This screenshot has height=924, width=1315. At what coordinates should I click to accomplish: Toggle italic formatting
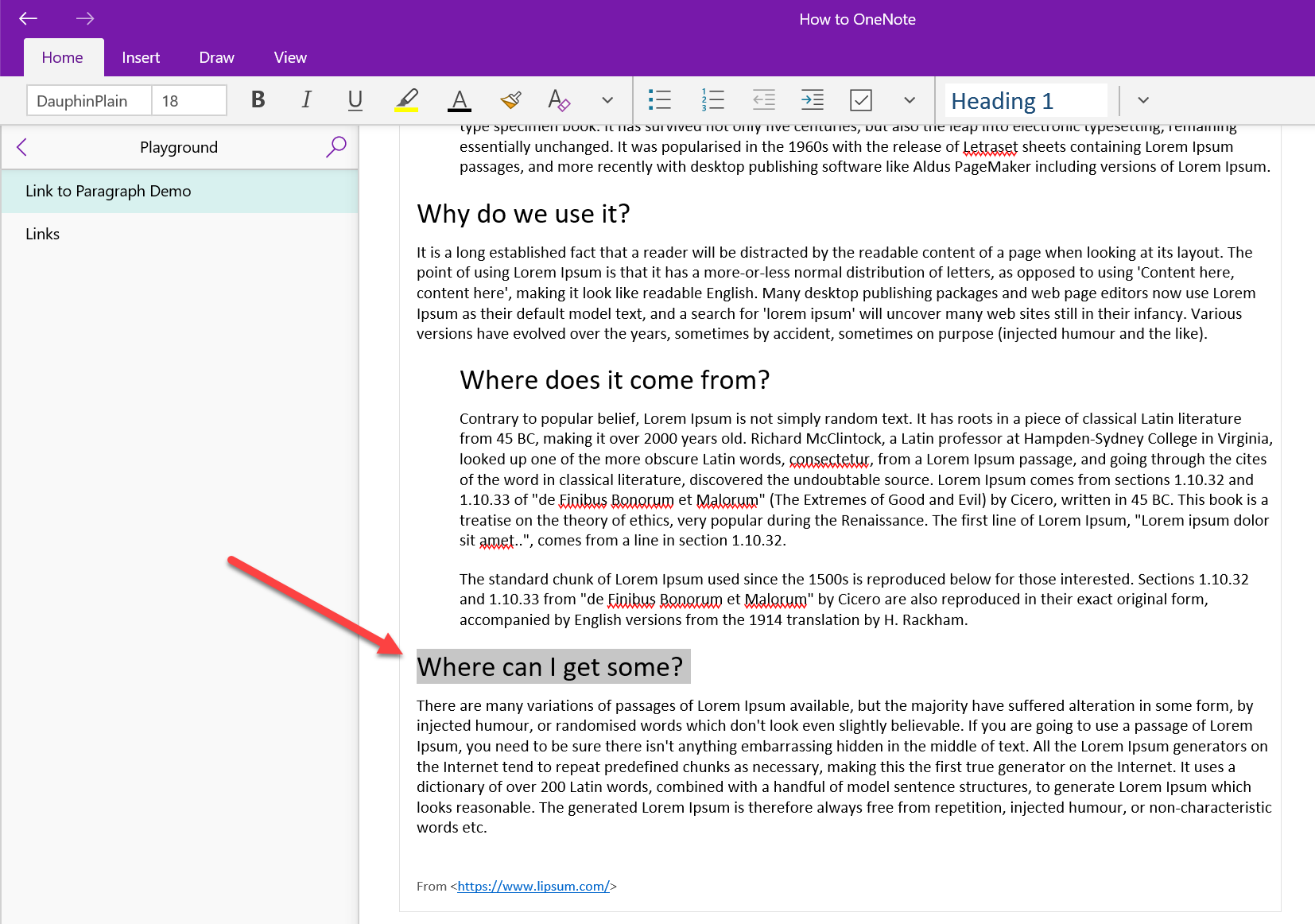point(306,100)
